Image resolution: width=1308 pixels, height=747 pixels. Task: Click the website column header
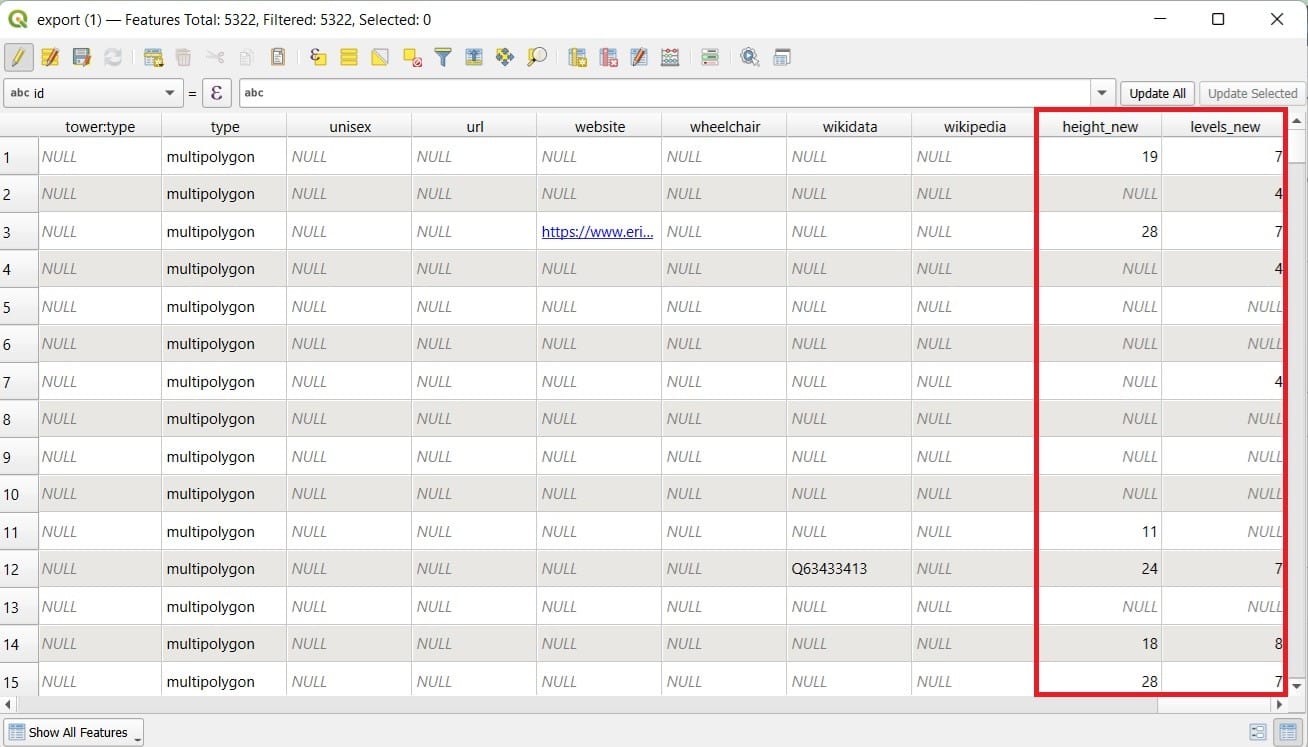pos(599,126)
